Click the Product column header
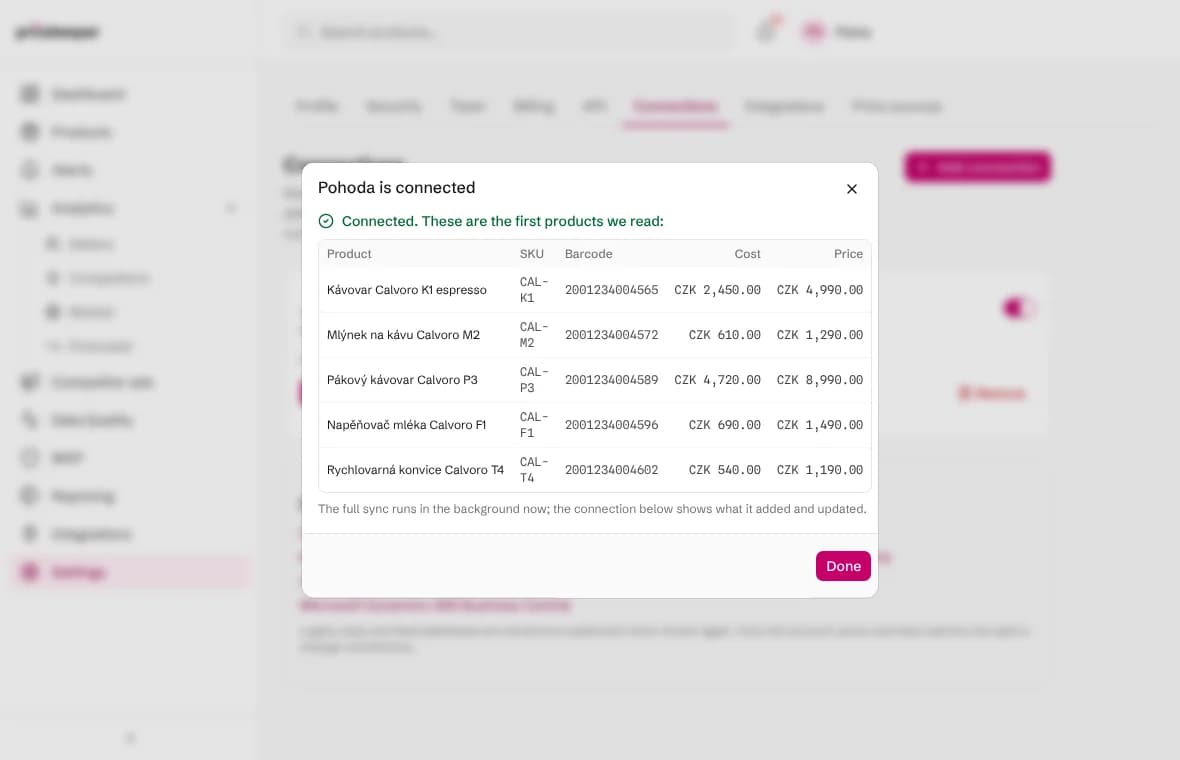 pyautogui.click(x=349, y=254)
